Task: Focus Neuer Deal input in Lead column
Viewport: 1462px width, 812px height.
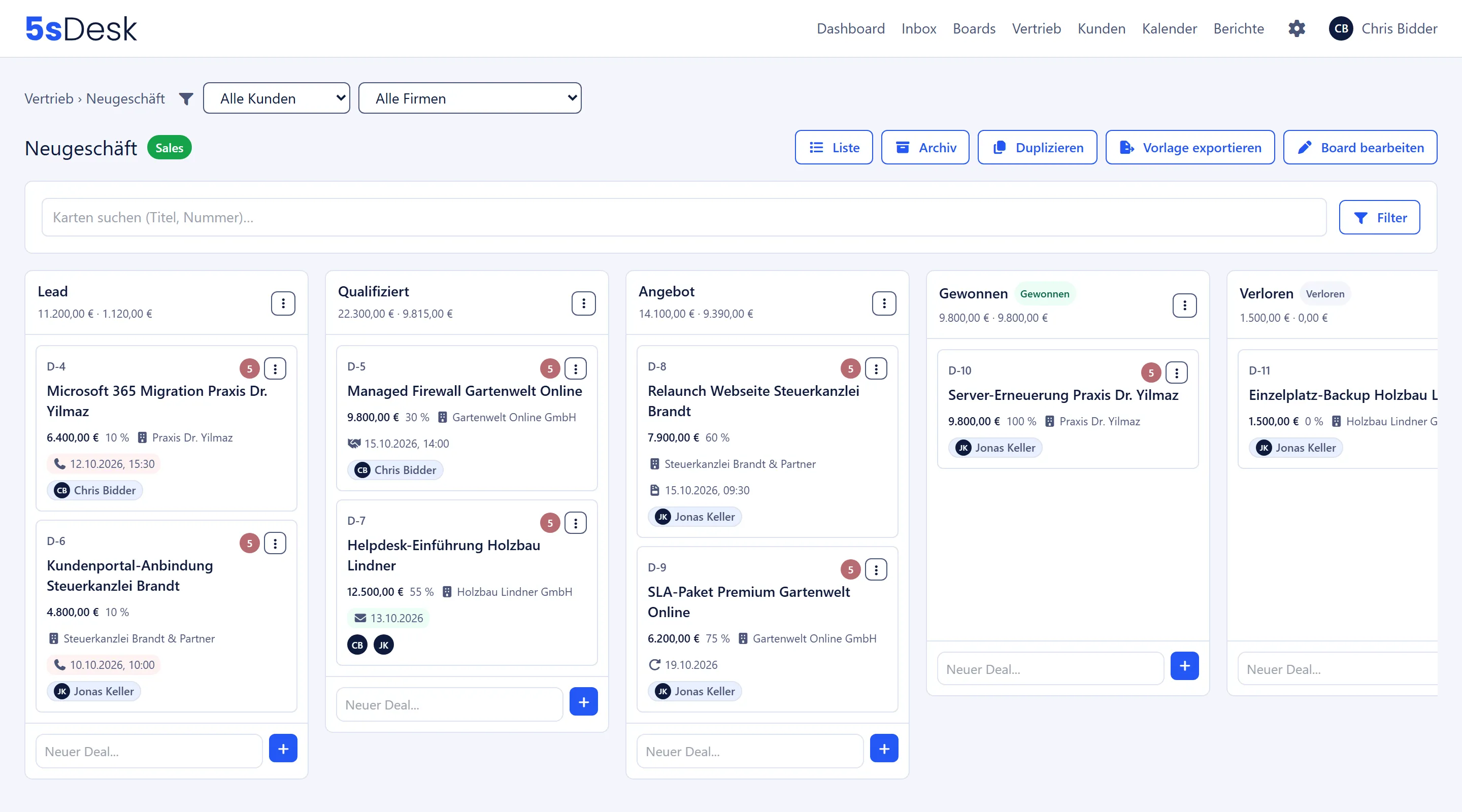Action: (149, 751)
